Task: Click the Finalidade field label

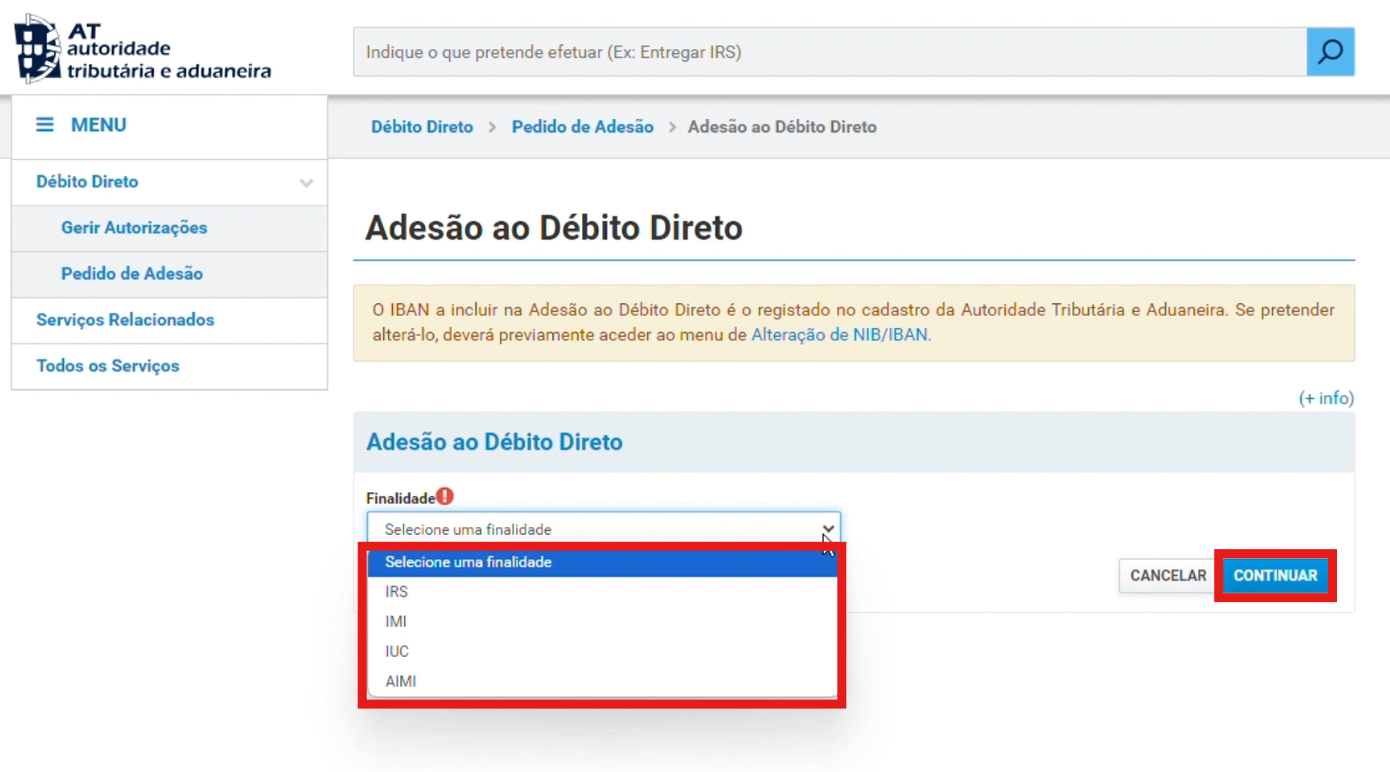Action: [x=401, y=498]
